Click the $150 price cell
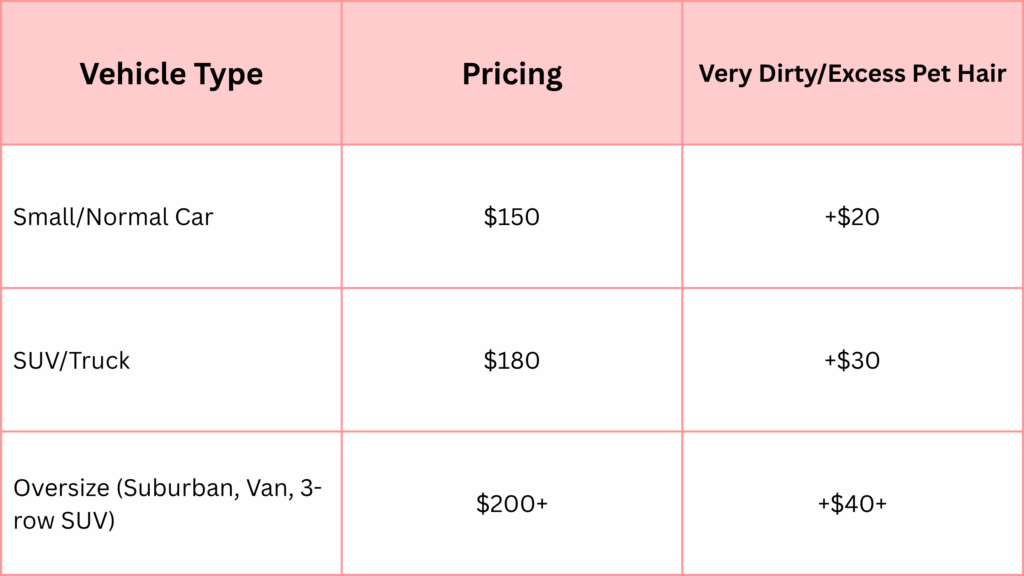Viewport: 1024px width, 576px height. pos(512,217)
